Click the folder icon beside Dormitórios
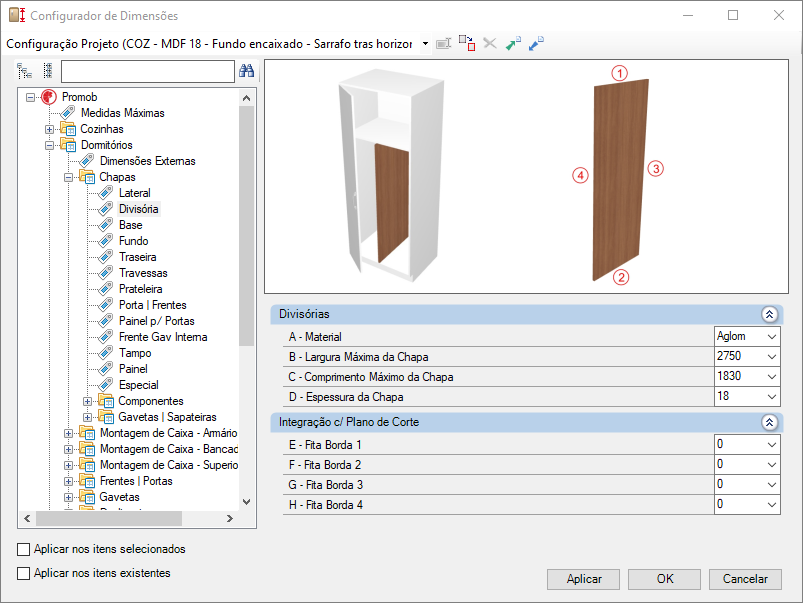Image resolution: width=803 pixels, height=603 pixels. pyautogui.click(x=68, y=145)
